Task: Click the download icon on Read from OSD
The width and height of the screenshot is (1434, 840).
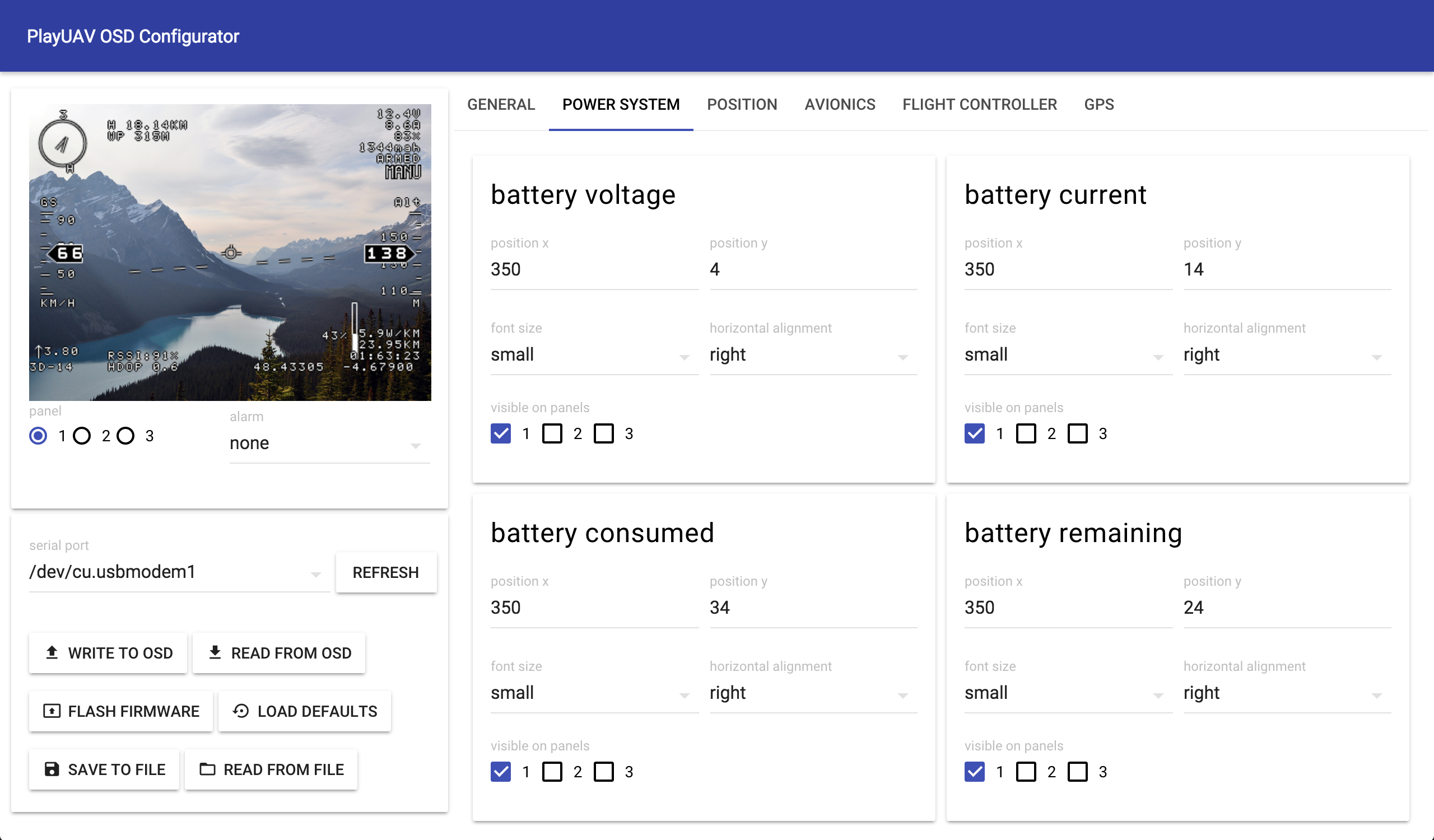Action: pyautogui.click(x=215, y=652)
